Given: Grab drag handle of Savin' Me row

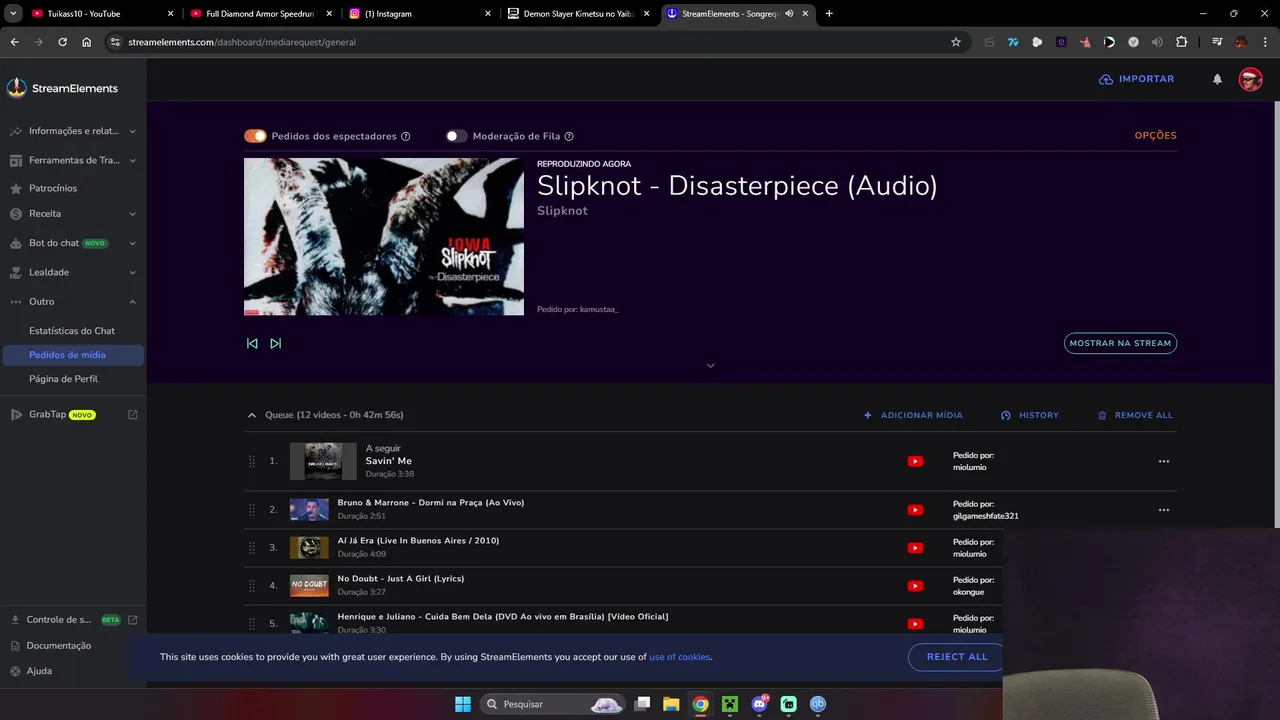Looking at the screenshot, I should (x=252, y=461).
